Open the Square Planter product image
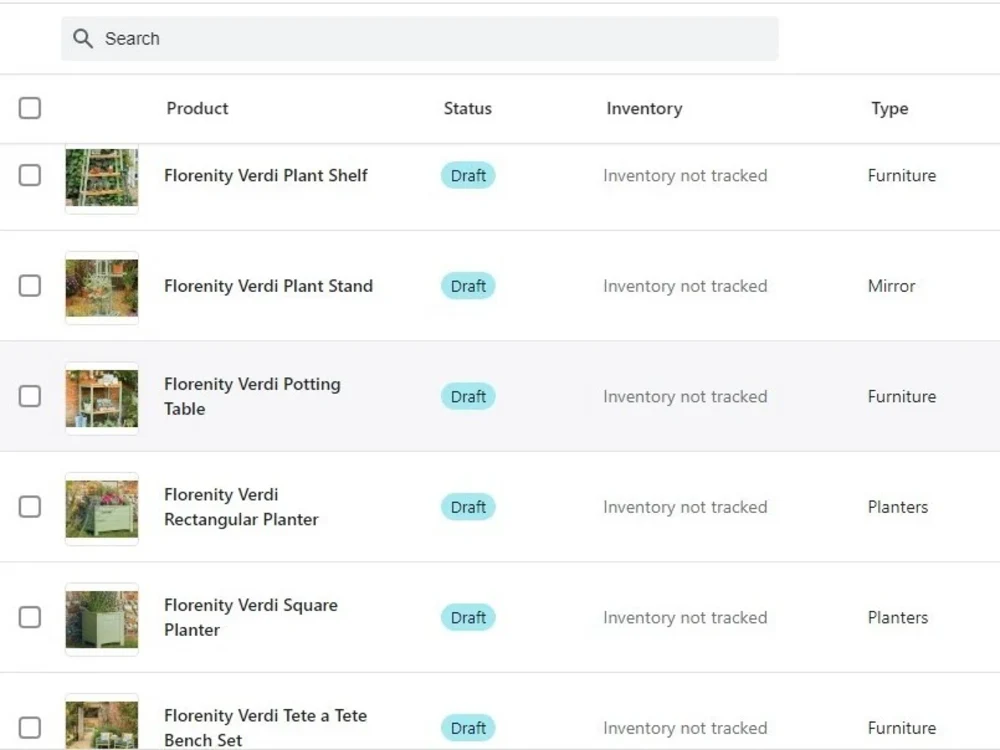1000x750 pixels. [x=102, y=619]
